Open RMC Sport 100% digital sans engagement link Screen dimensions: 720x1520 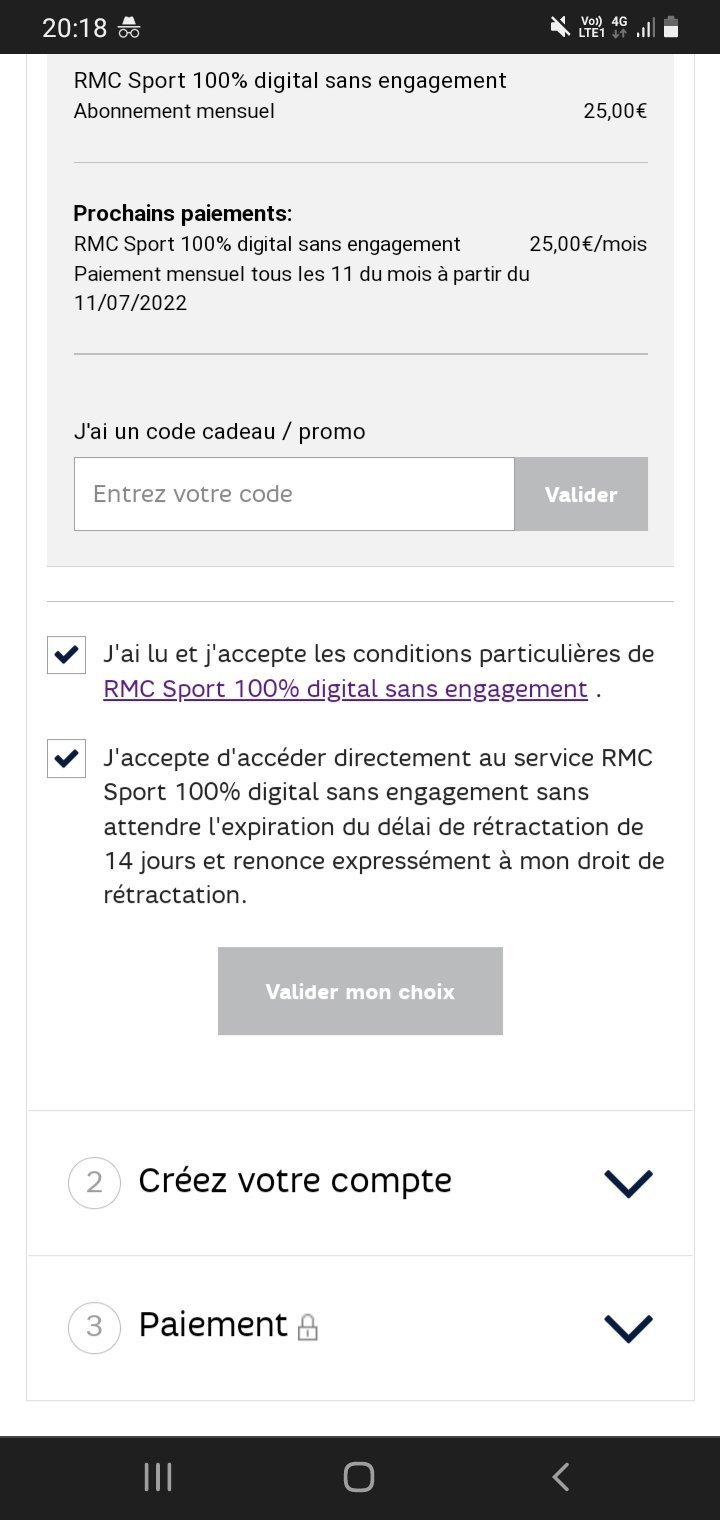click(345, 689)
